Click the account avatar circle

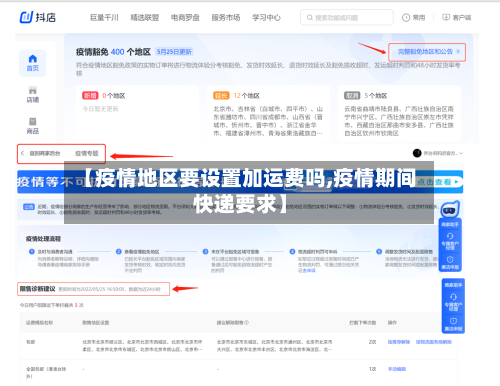(417, 153)
